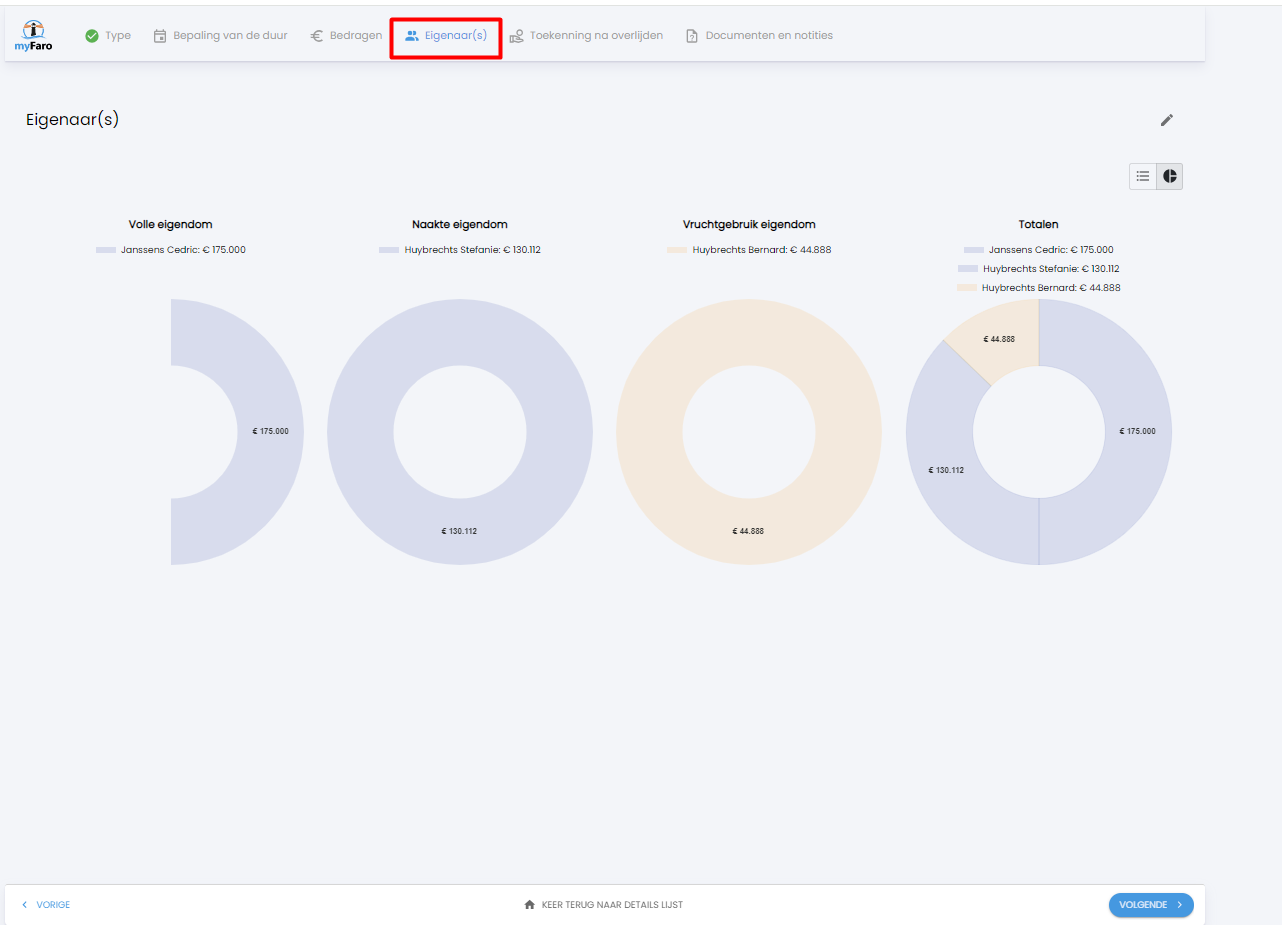Toggle Huybrechts Bernard legend in Vruchtgebruik eigendom
Viewport: 1282px width, 925px height.
(x=749, y=250)
